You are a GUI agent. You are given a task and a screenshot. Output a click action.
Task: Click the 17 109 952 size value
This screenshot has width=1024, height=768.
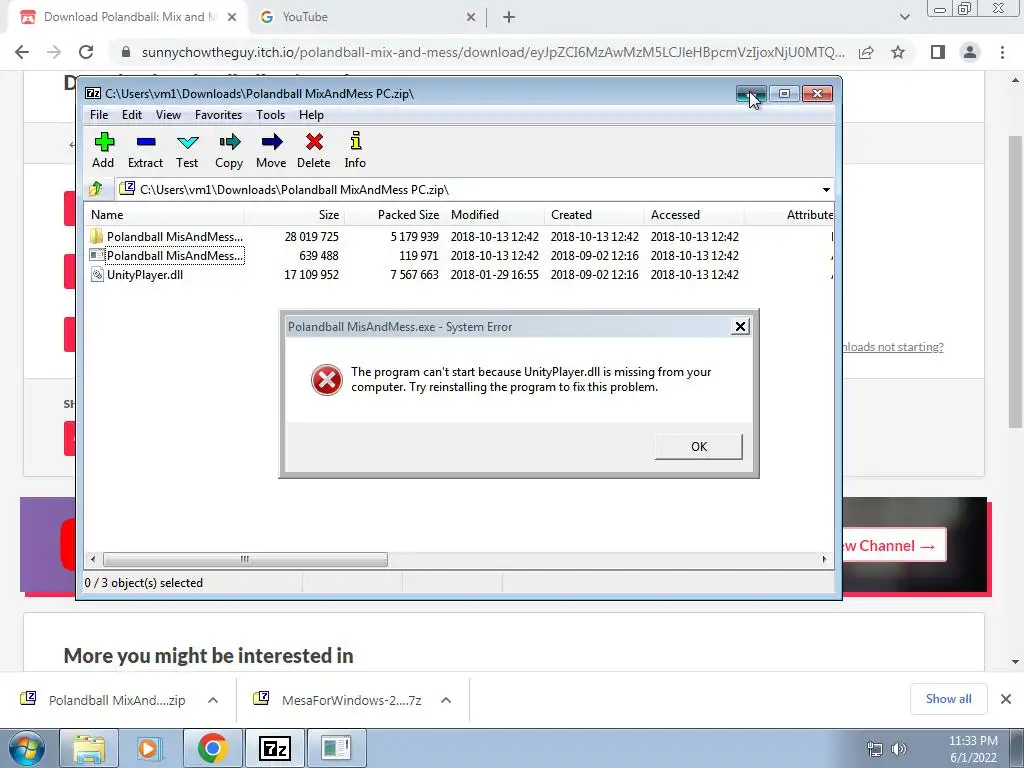coord(312,275)
